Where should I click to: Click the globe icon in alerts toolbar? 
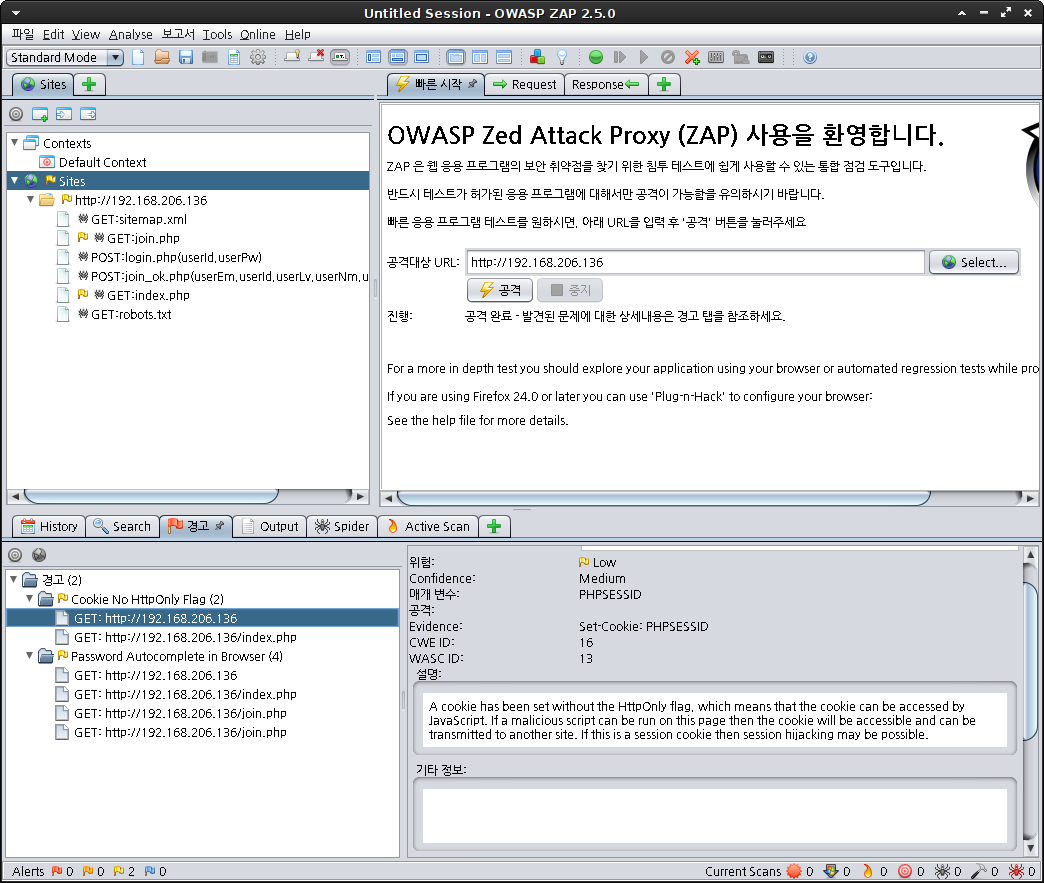(x=39, y=555)
